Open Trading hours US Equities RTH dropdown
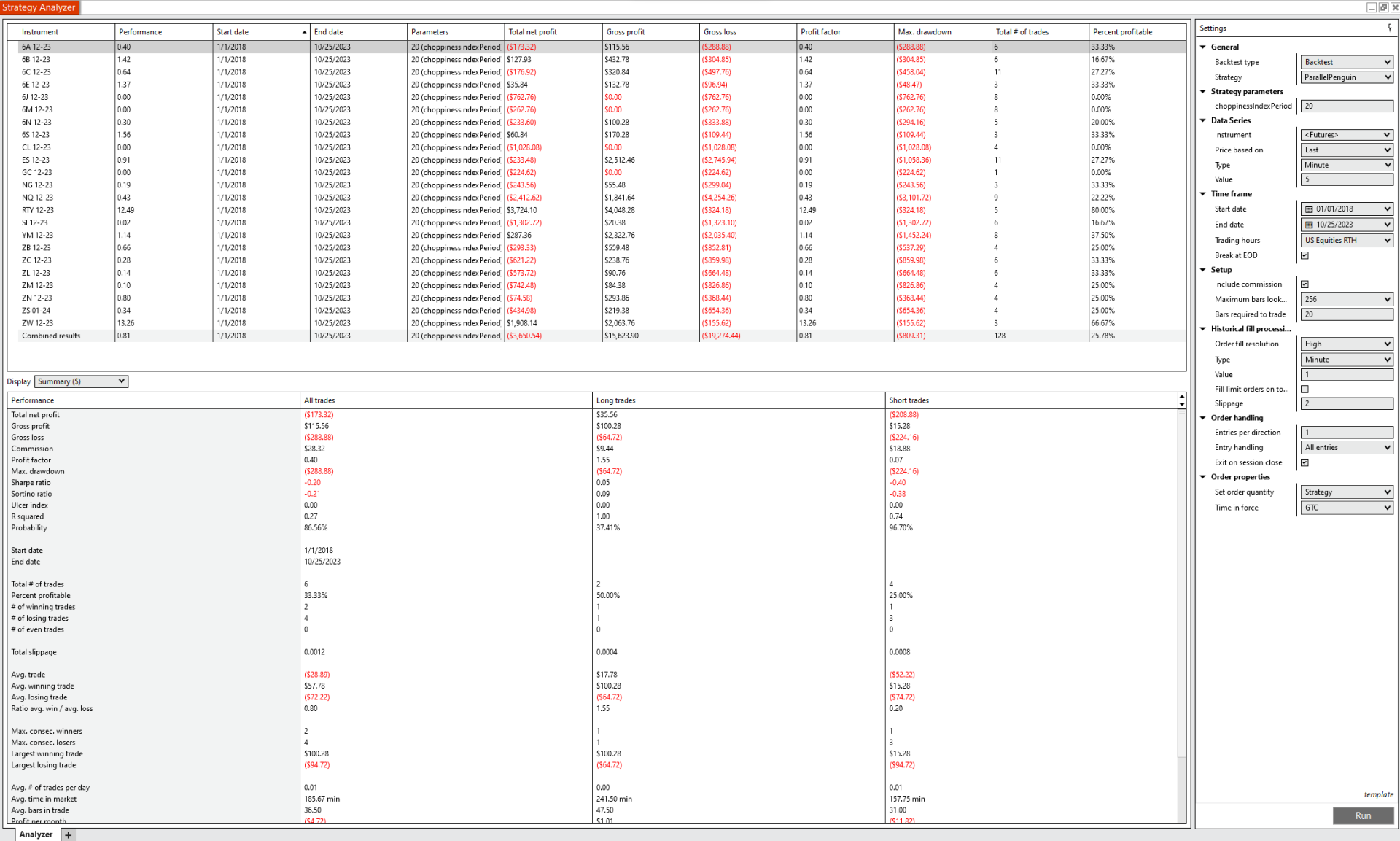1400x841 pixels. [1346, 240]
